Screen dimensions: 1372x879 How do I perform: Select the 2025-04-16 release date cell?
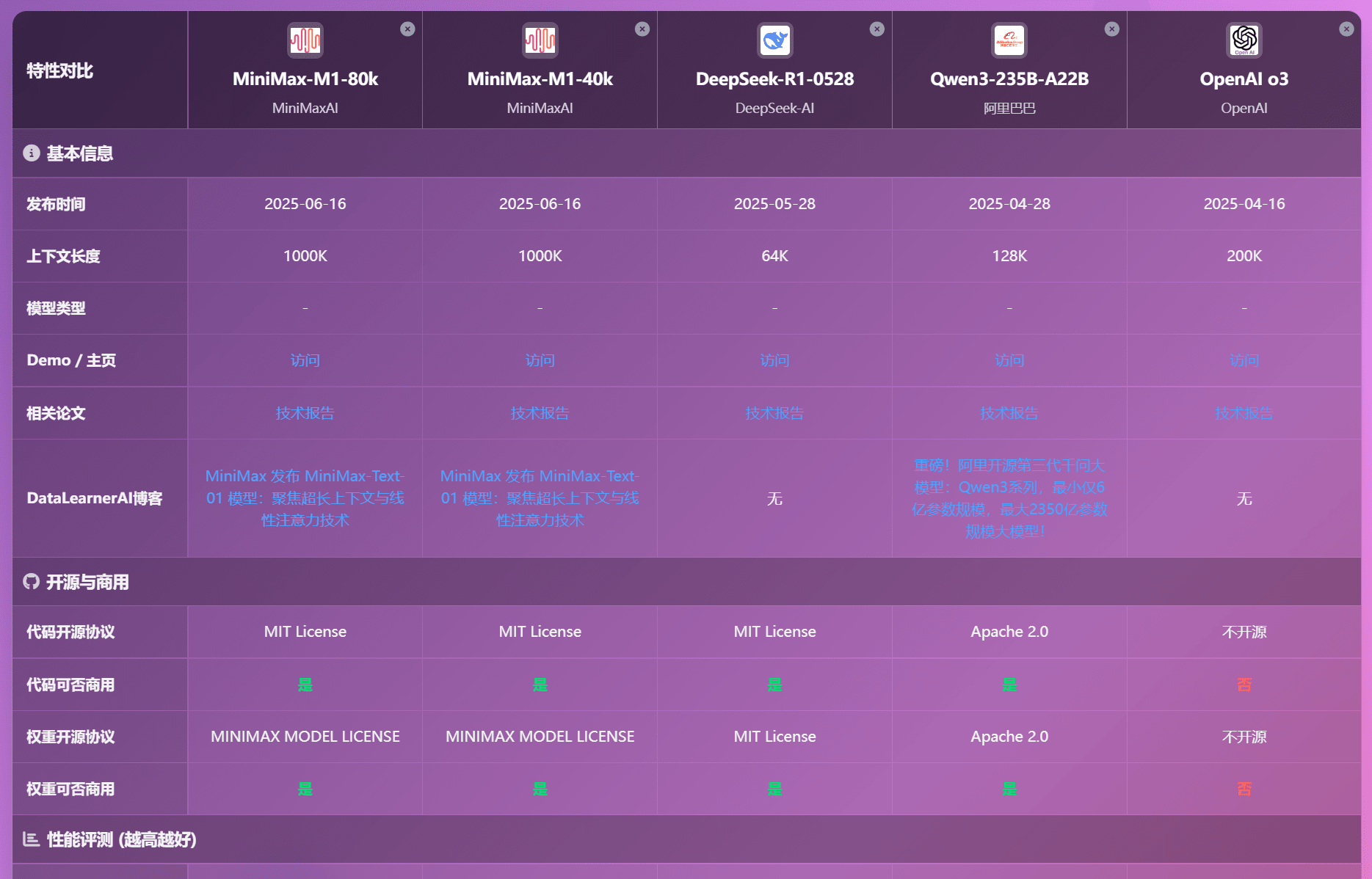pos(1244,204)
